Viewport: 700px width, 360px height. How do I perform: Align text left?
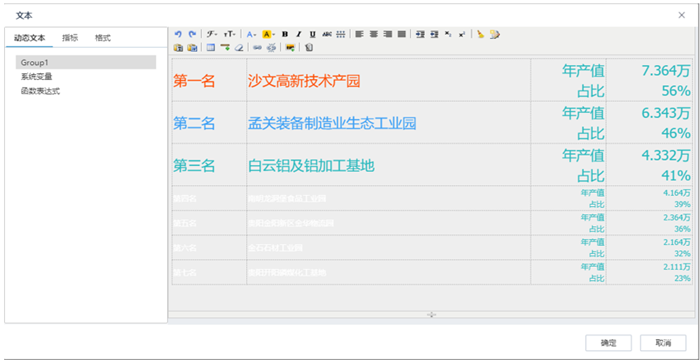[359, 34]
